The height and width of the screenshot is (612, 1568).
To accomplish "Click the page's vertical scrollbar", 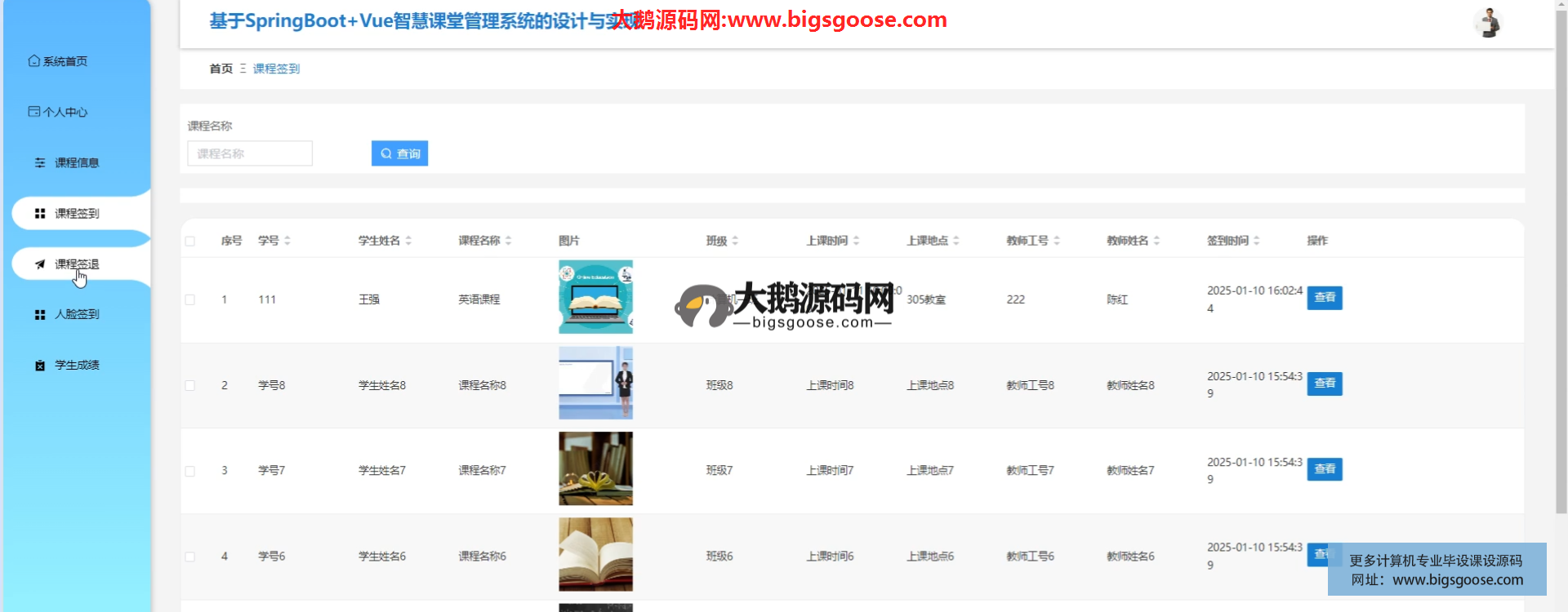I will tap(1561, 245).
